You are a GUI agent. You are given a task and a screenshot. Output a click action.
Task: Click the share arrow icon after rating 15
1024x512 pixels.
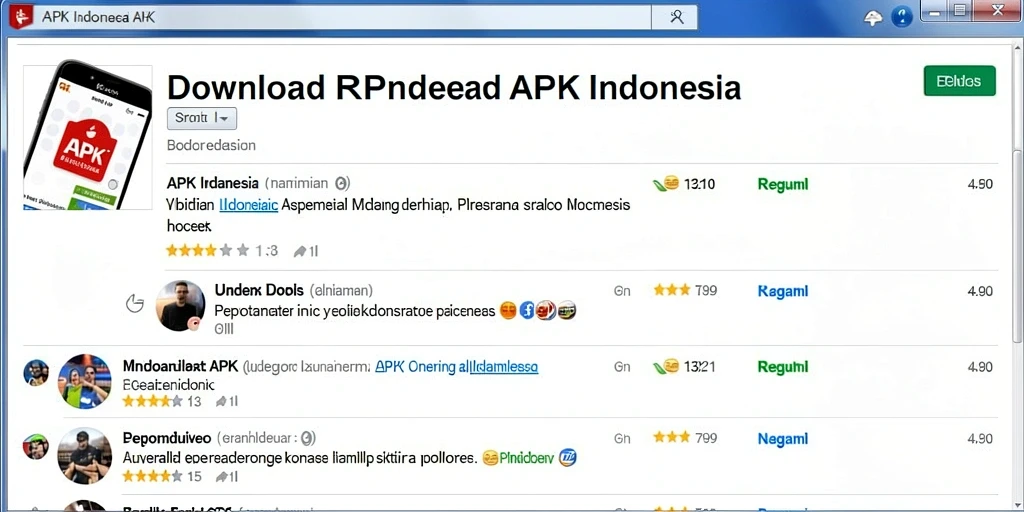(x=221, y=477)
